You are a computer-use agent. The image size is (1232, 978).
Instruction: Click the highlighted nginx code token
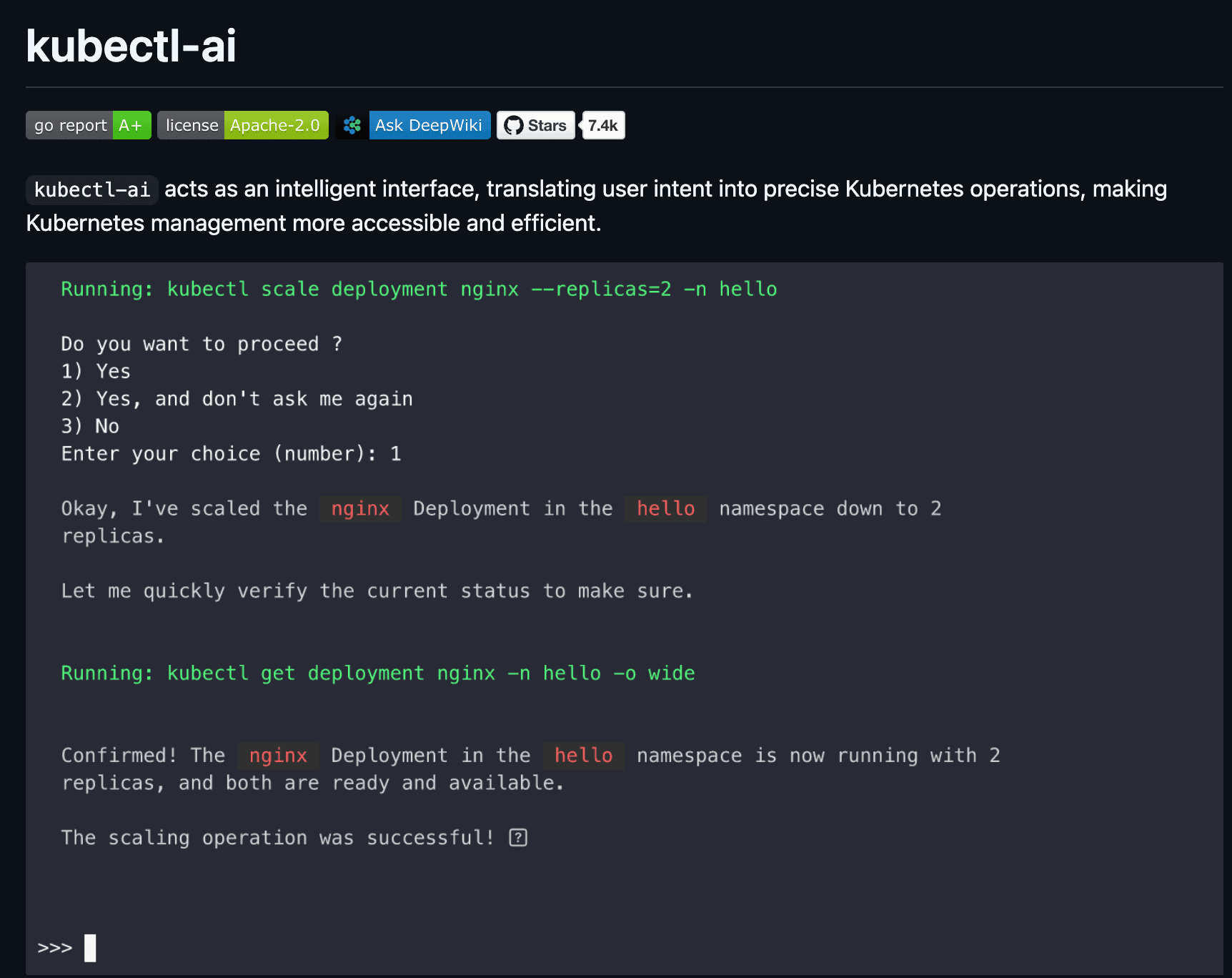[360, 508]
